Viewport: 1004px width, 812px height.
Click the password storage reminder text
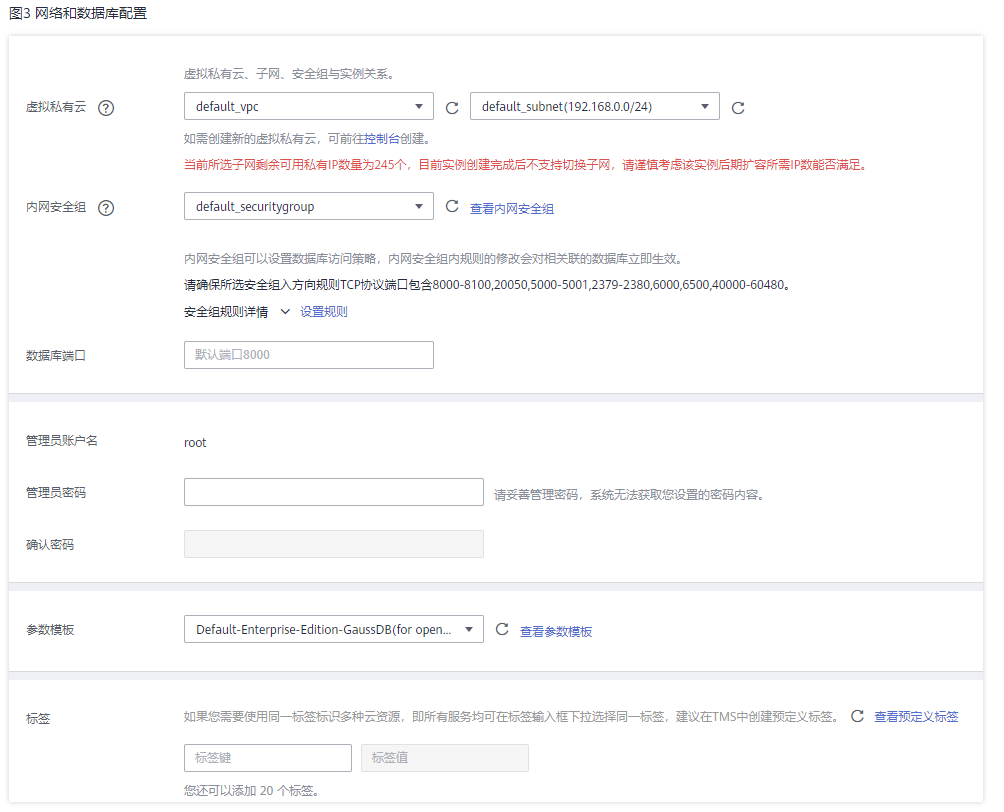629,494
